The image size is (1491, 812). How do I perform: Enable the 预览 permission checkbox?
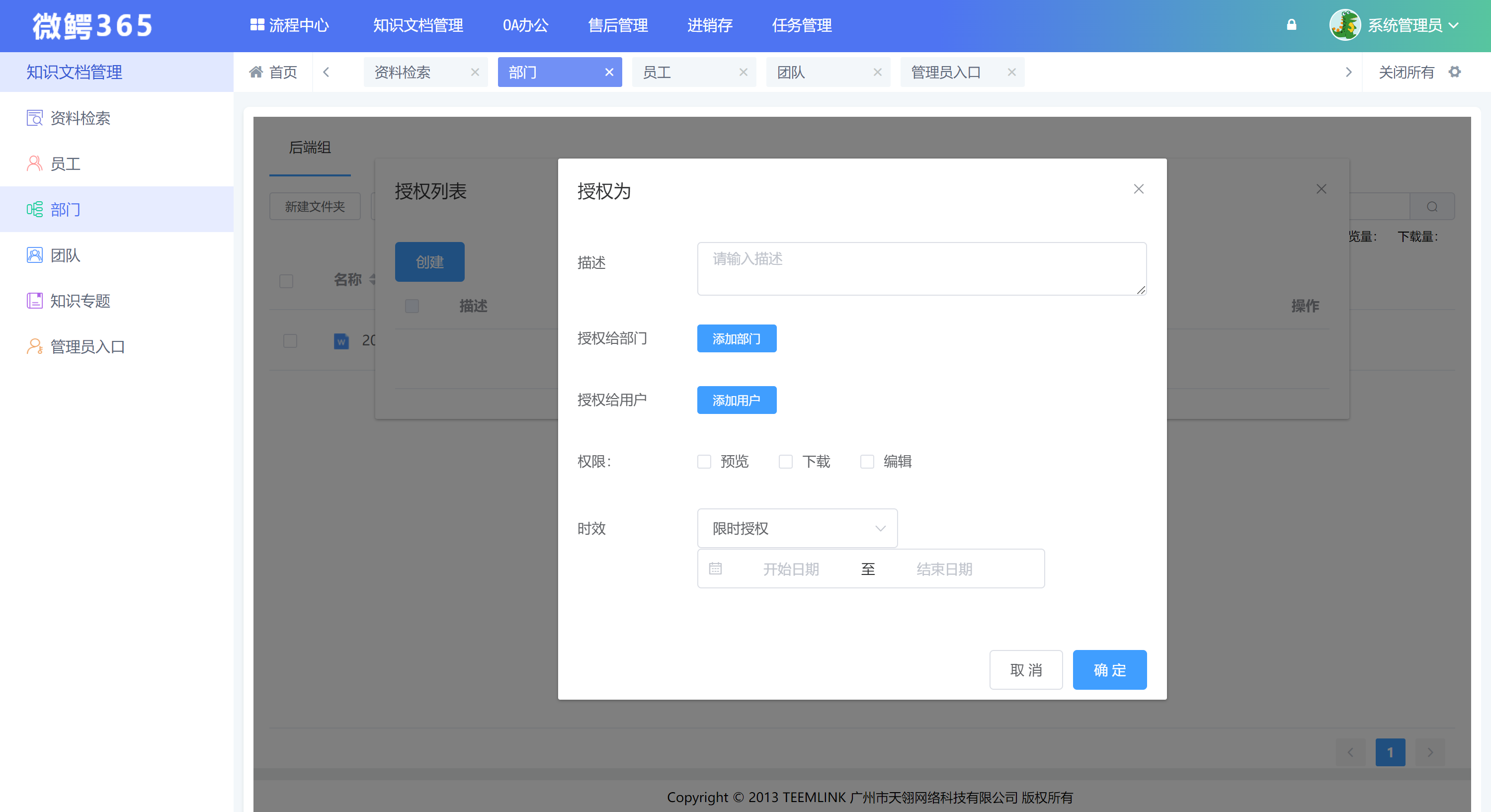click(704, 461)
